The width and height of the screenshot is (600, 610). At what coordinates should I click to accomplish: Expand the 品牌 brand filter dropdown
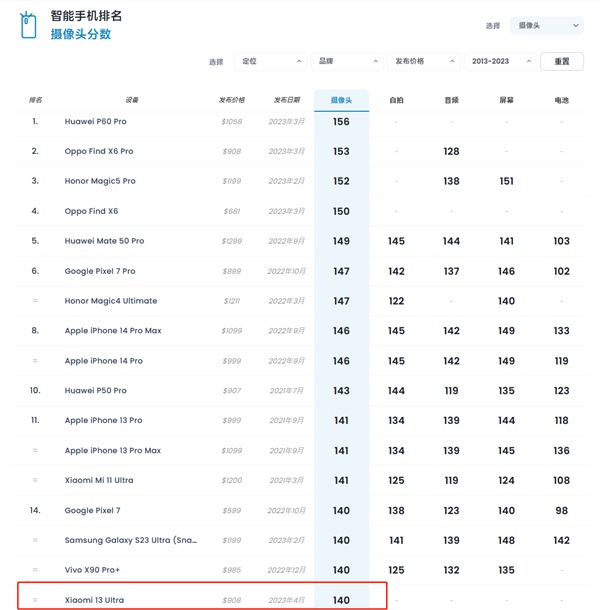347,61
